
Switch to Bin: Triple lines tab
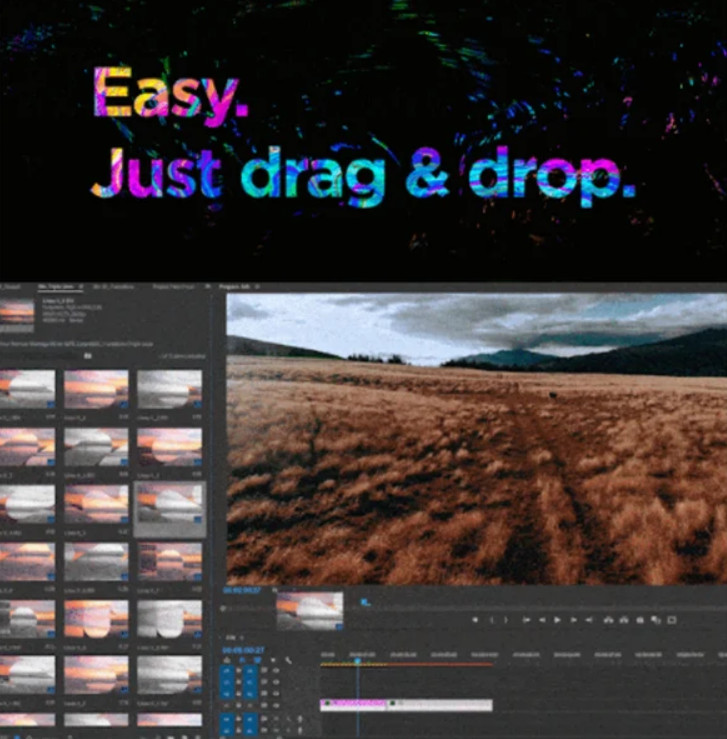coord(56,287)
